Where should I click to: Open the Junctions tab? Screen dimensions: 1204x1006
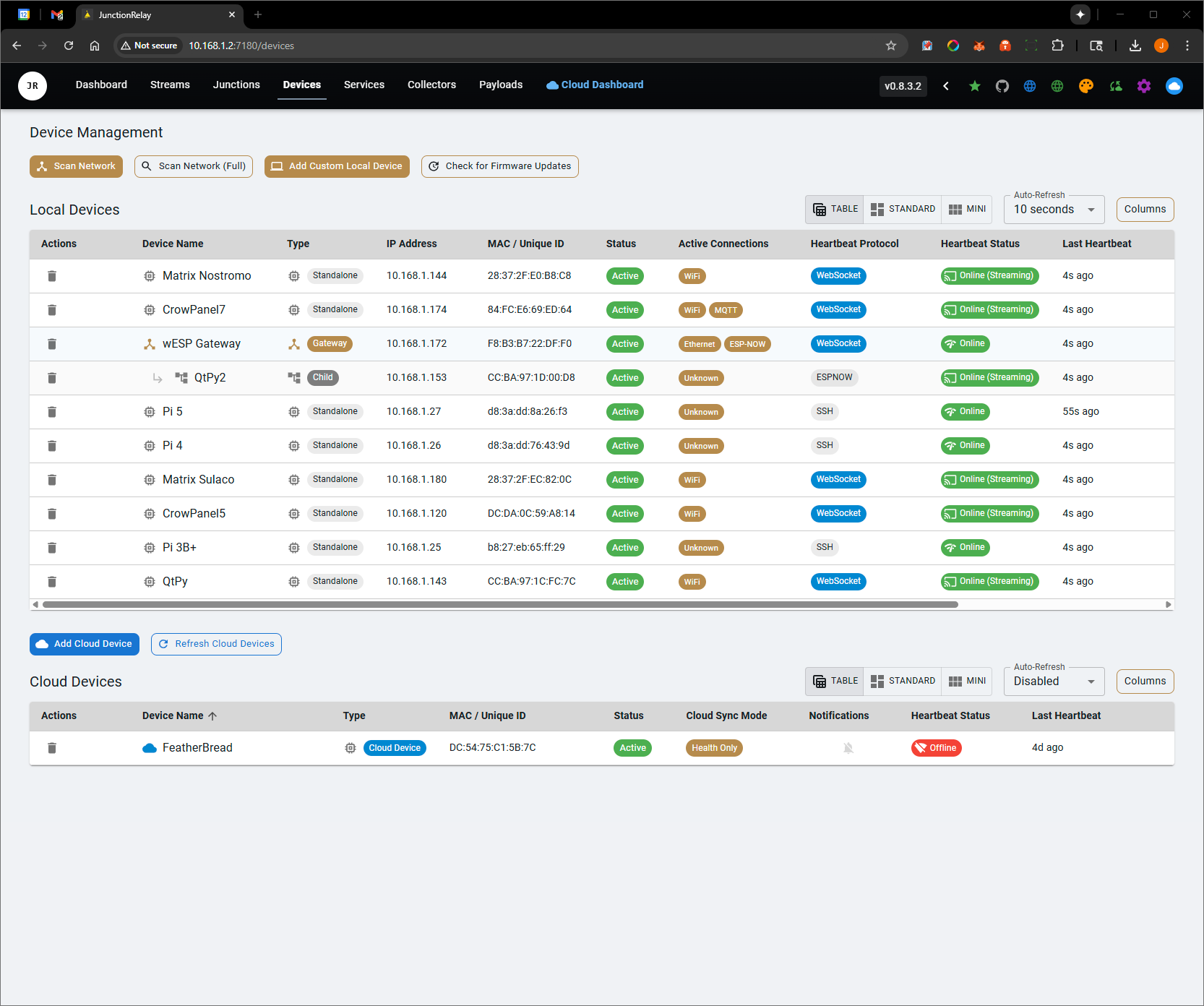(x=236, y=85)
